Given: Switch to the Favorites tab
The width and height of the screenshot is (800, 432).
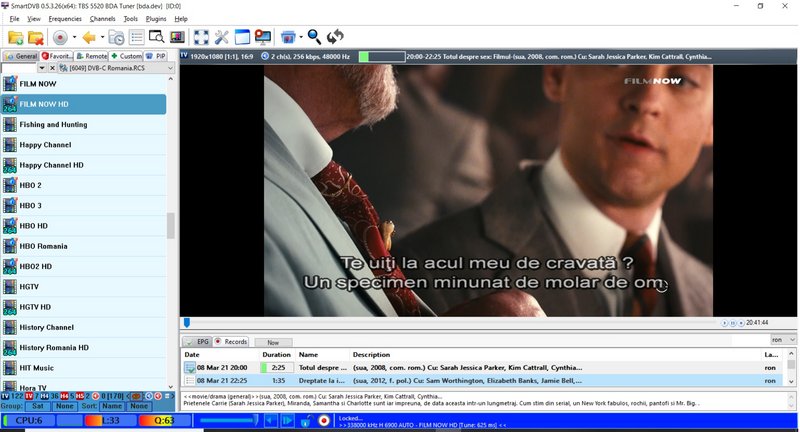Looking at the screenshot, I should [x=57, y=56].
